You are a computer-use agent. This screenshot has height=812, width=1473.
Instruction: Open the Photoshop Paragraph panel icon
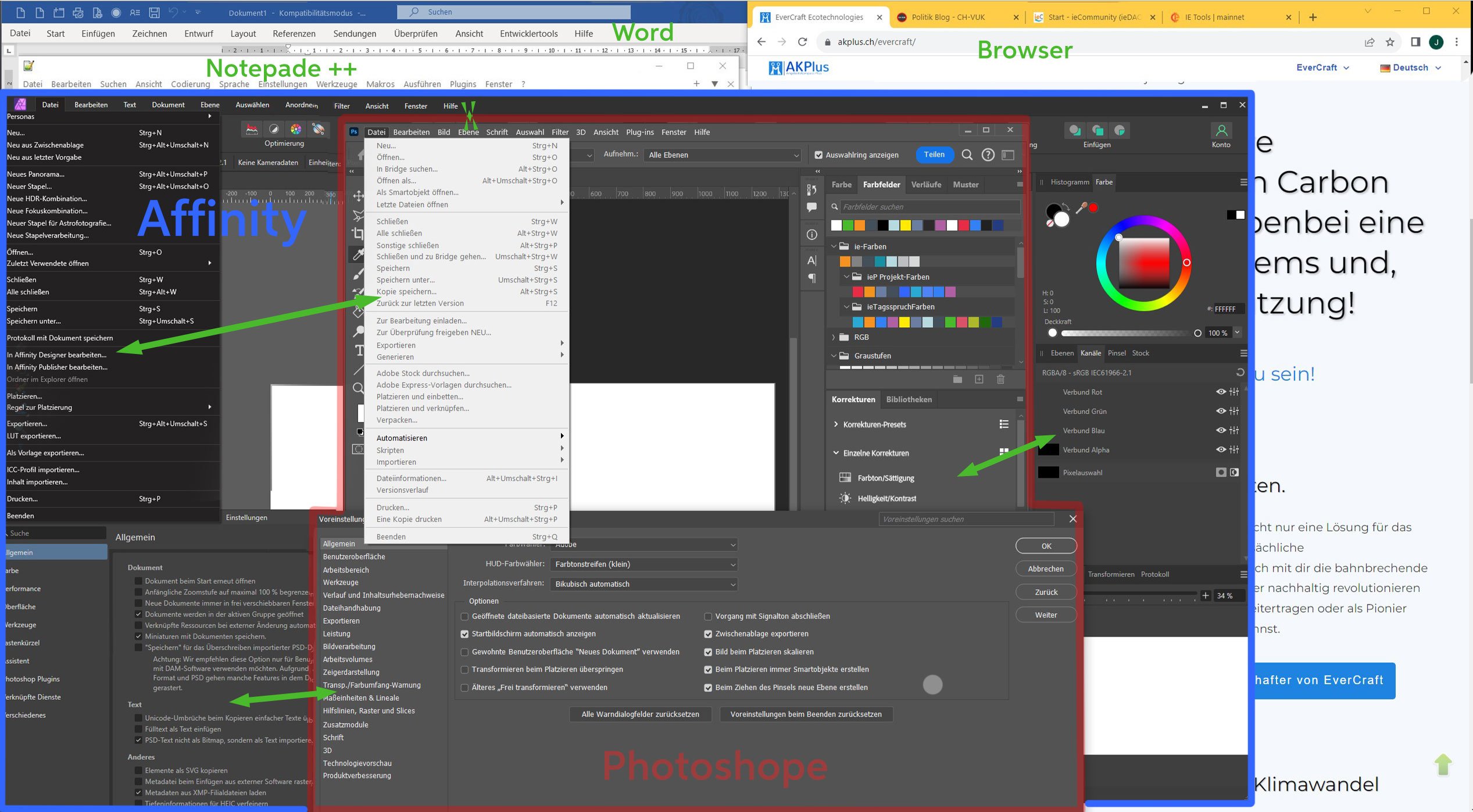pos(812,278)
